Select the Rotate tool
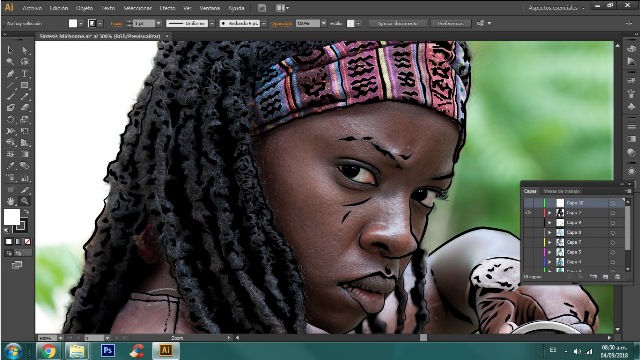Viewport: 640px width, 360px height. click(10, 120)
